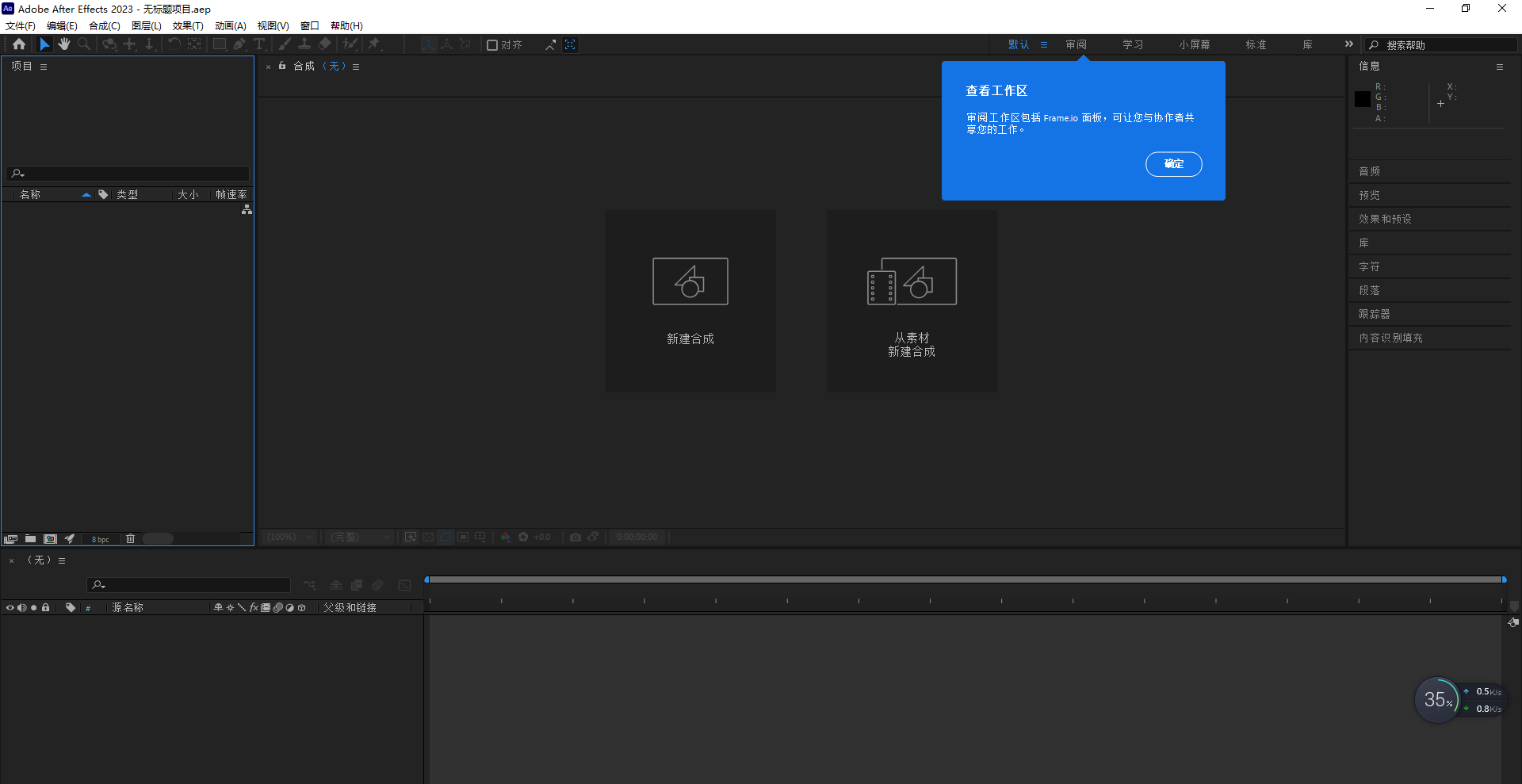Select the Puppet Pin tool

[374, 44]
